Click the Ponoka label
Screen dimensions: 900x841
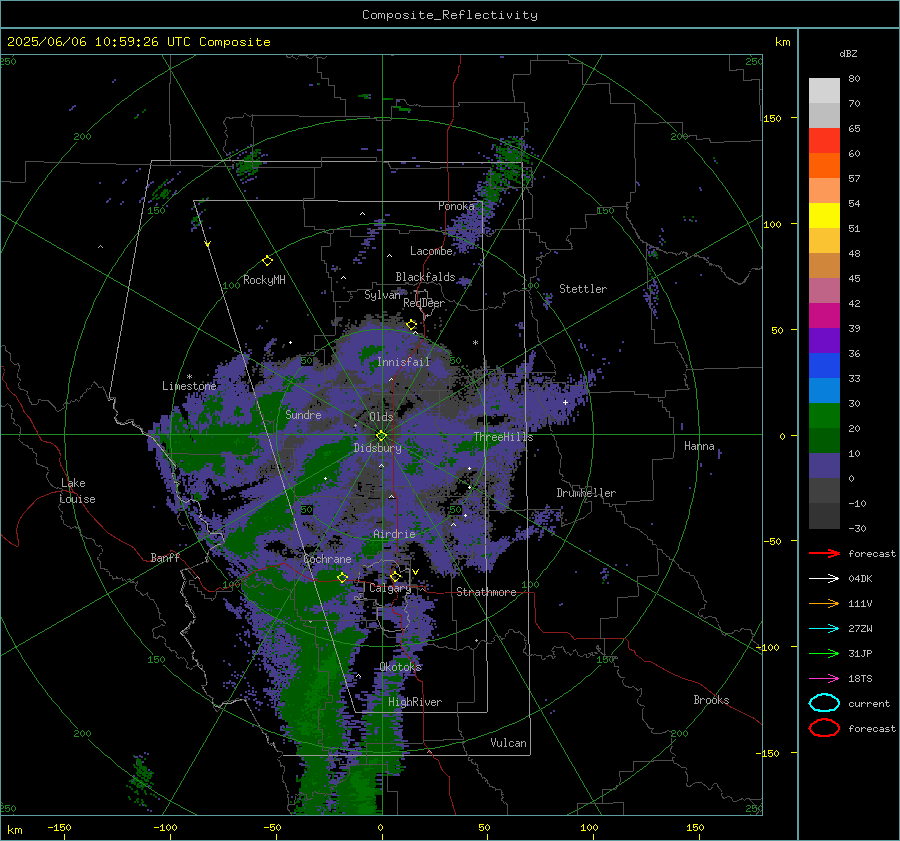456,206
